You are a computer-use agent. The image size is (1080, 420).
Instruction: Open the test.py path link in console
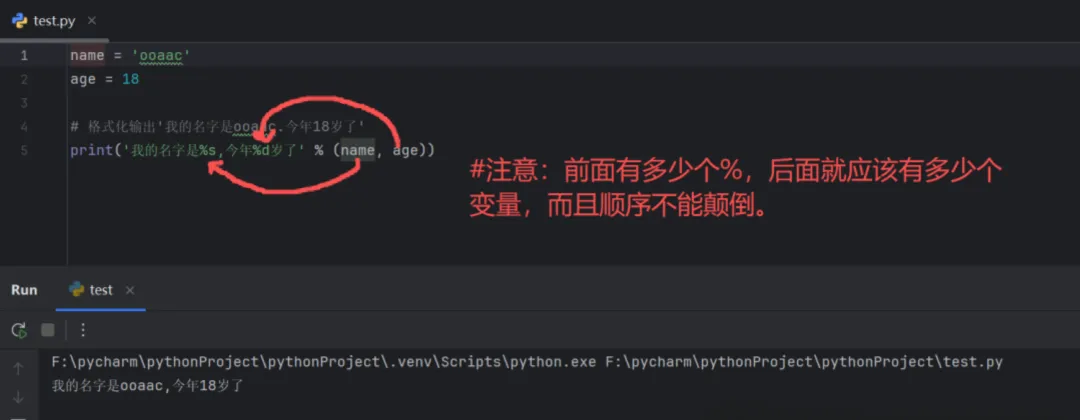coord(804,362)
